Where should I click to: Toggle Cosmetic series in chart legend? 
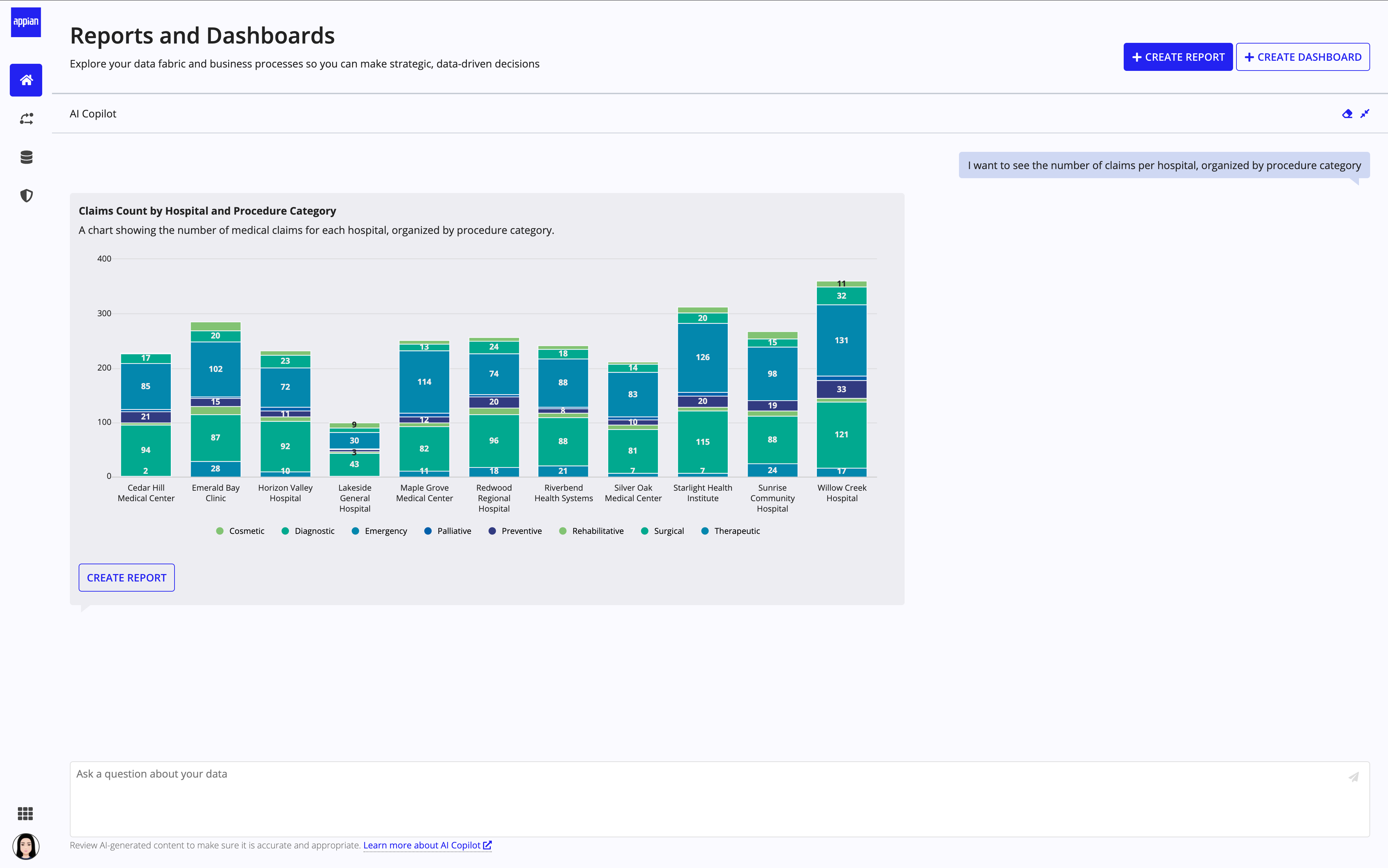point(246,531)
